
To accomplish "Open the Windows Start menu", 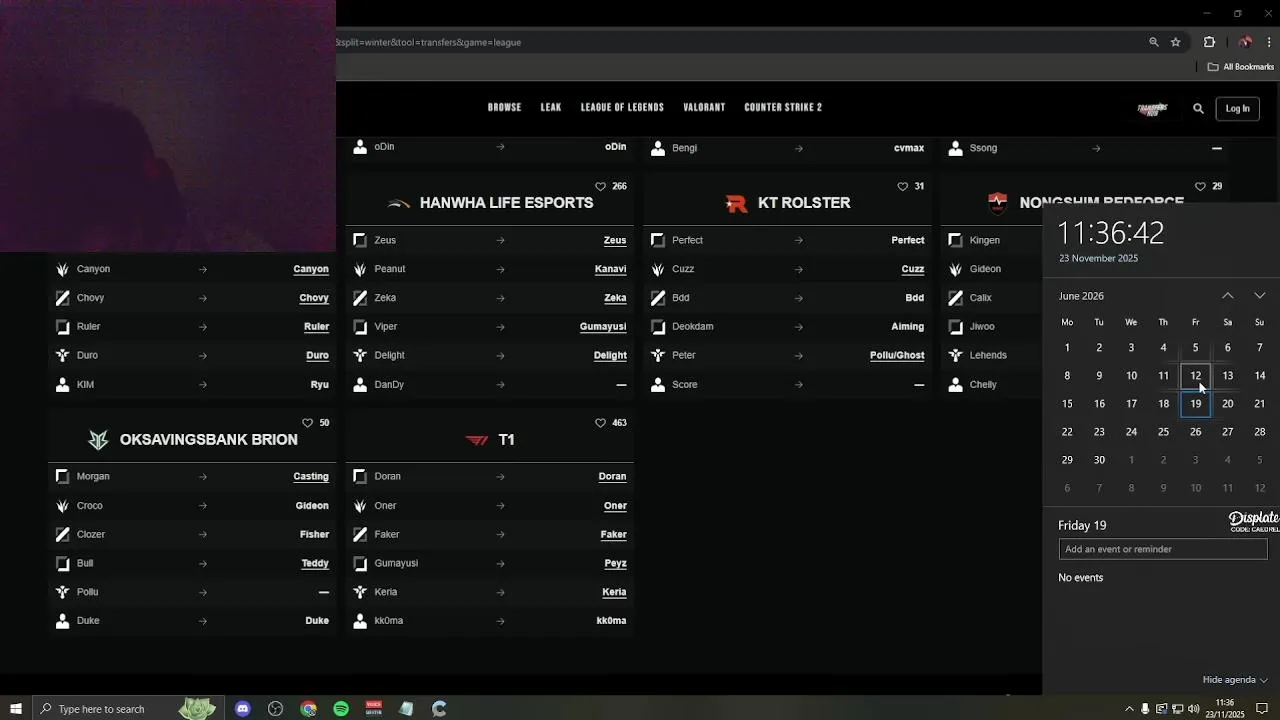I will point(16,708).
